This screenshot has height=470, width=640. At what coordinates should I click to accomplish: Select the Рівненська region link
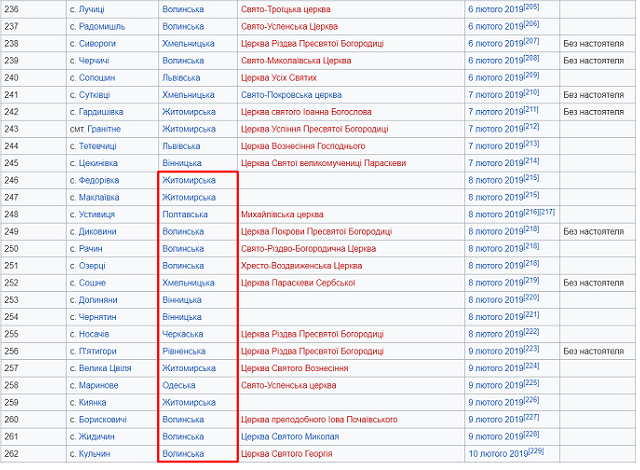point(184,352)
